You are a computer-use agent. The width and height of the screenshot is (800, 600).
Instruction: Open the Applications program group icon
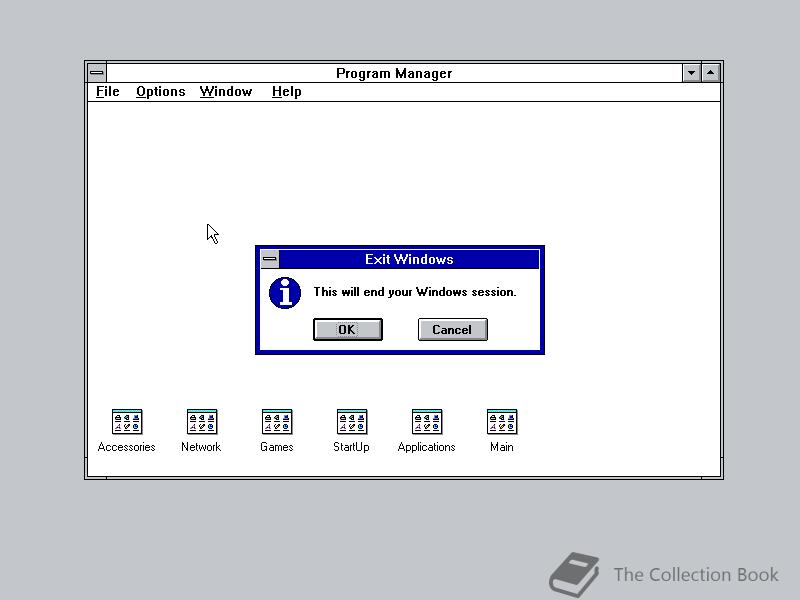426,421
